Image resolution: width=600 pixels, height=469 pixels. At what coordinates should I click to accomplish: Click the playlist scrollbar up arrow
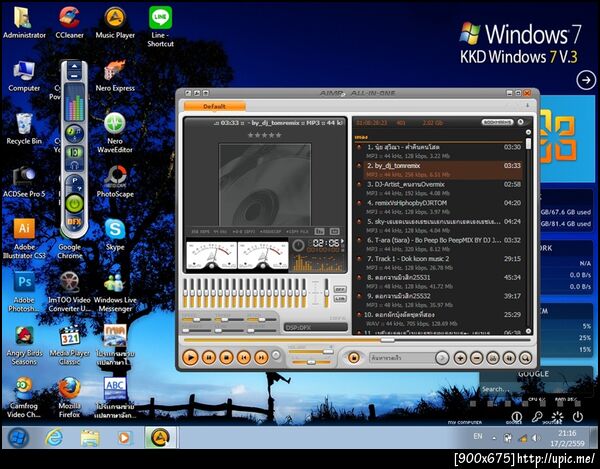pyautogui.click(x=528, y=132)
